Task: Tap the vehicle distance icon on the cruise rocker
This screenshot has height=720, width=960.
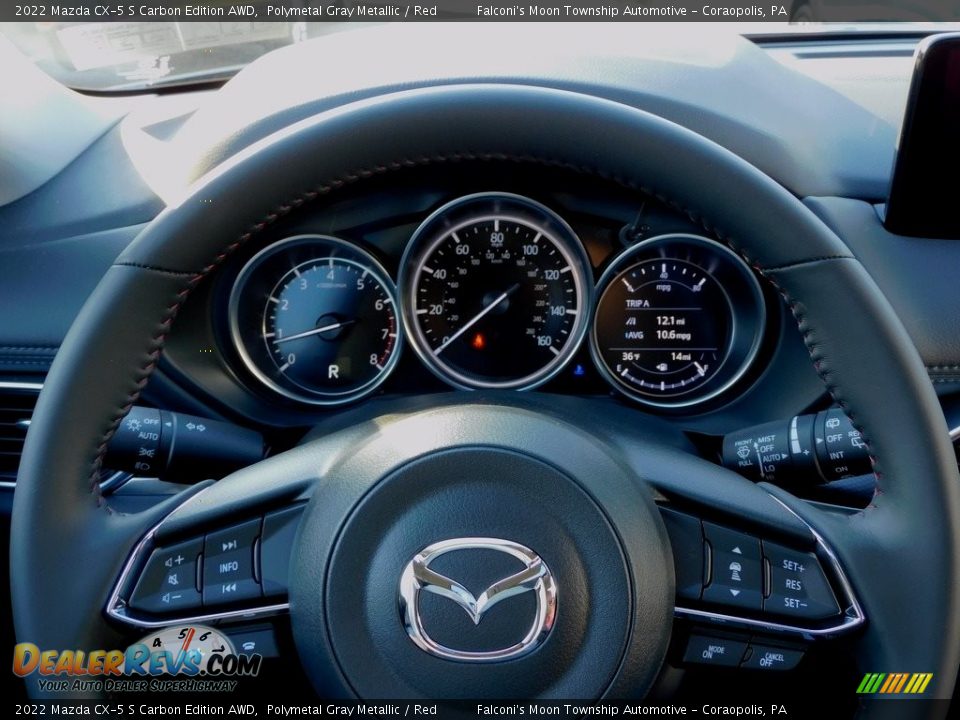Action: point(736,571)
